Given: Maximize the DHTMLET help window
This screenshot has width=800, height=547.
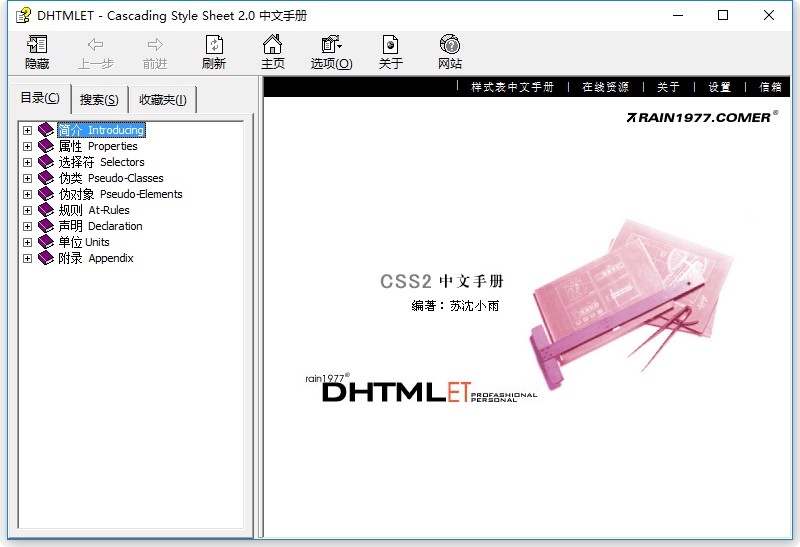Looking at the screenshot, I should click(723, 15).
